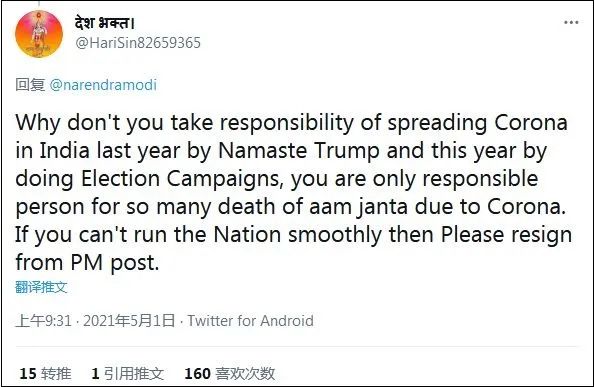Click the 翻译推文 translate tweet link
Image resolution: width=594 pixels, height=387 pixels.
point(41,287)
